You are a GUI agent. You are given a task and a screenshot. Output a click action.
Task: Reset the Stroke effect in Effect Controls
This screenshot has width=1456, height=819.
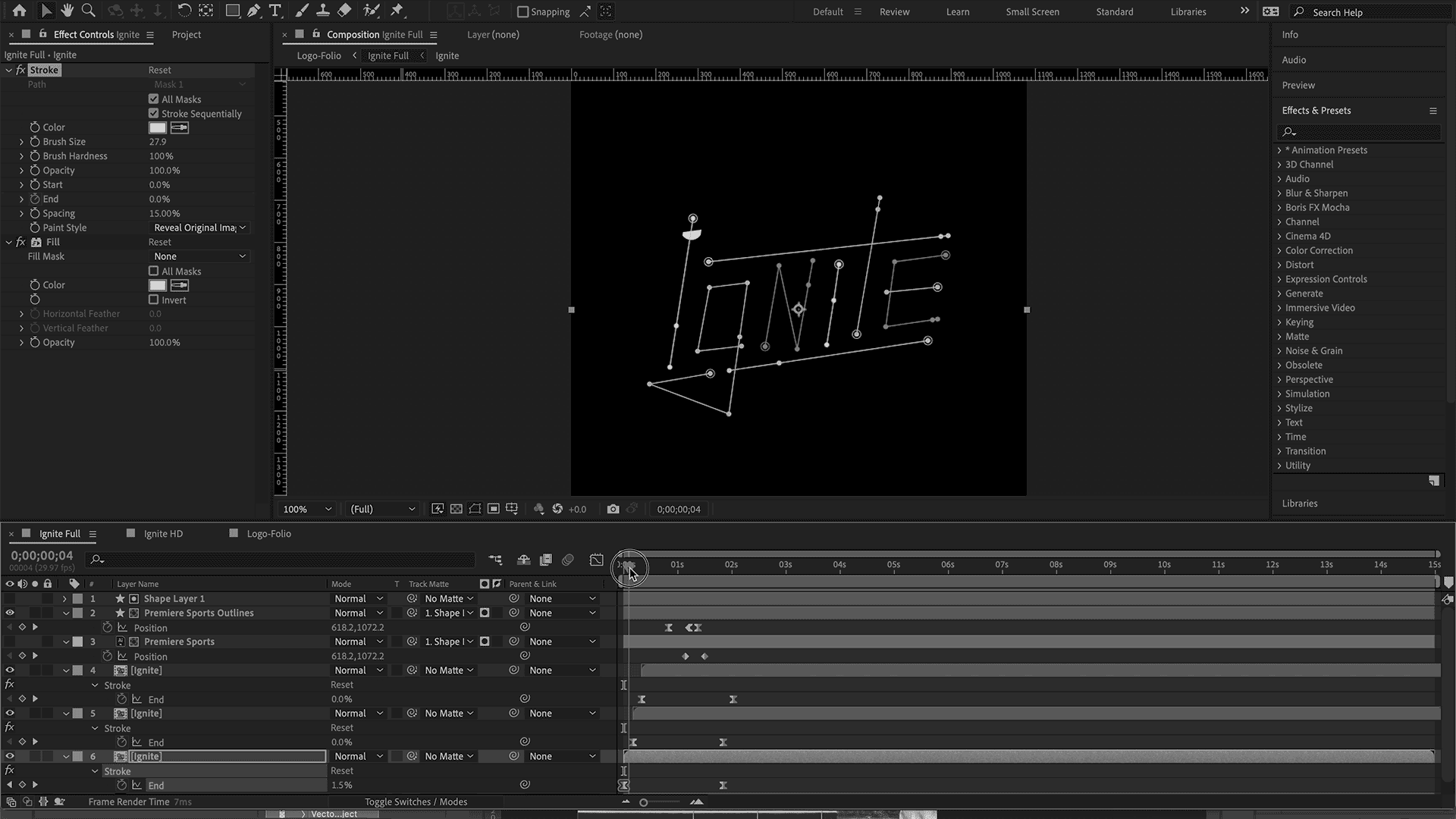pos(159,70)
